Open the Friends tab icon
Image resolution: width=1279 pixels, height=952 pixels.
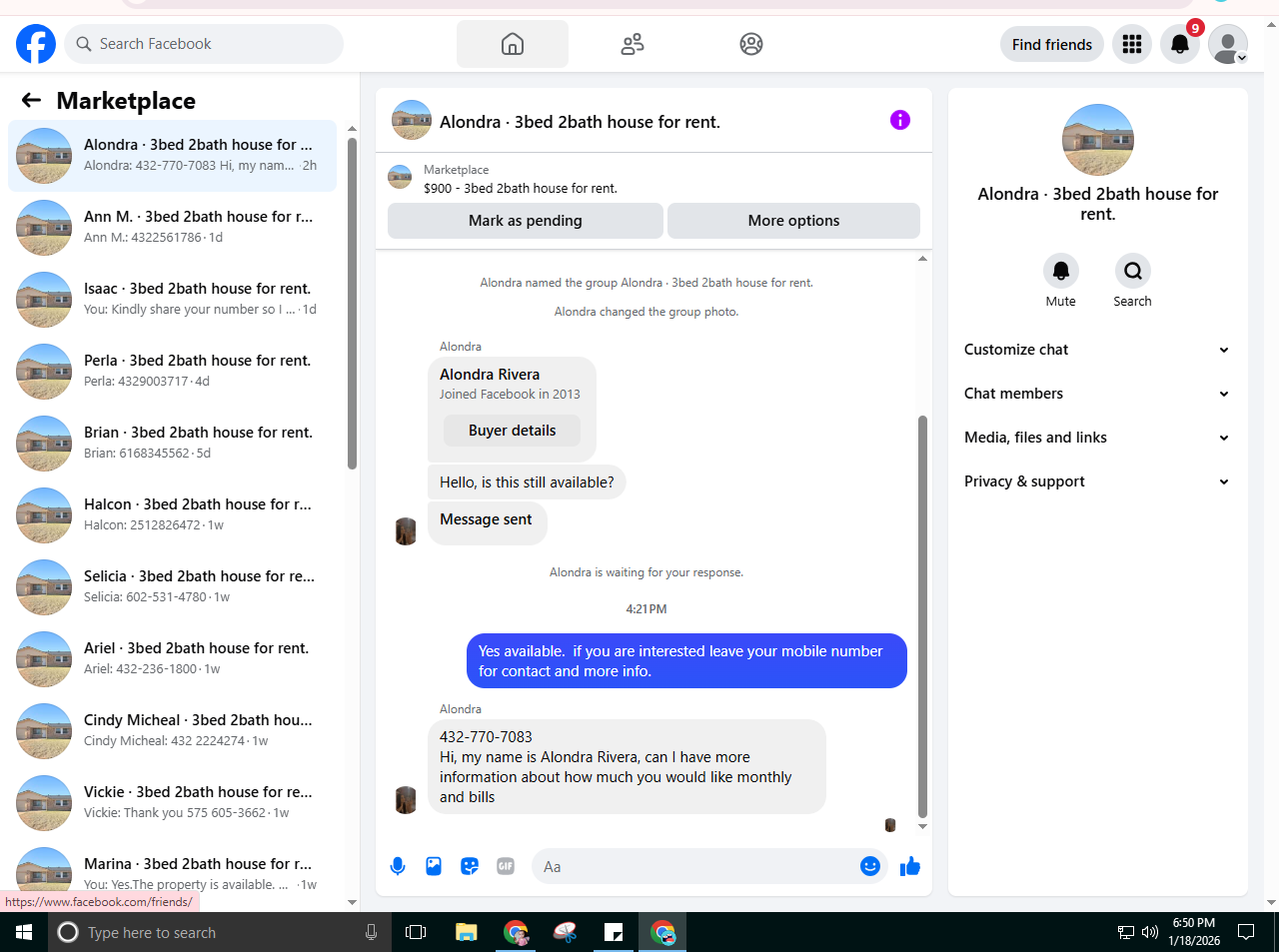pos(633,44)
